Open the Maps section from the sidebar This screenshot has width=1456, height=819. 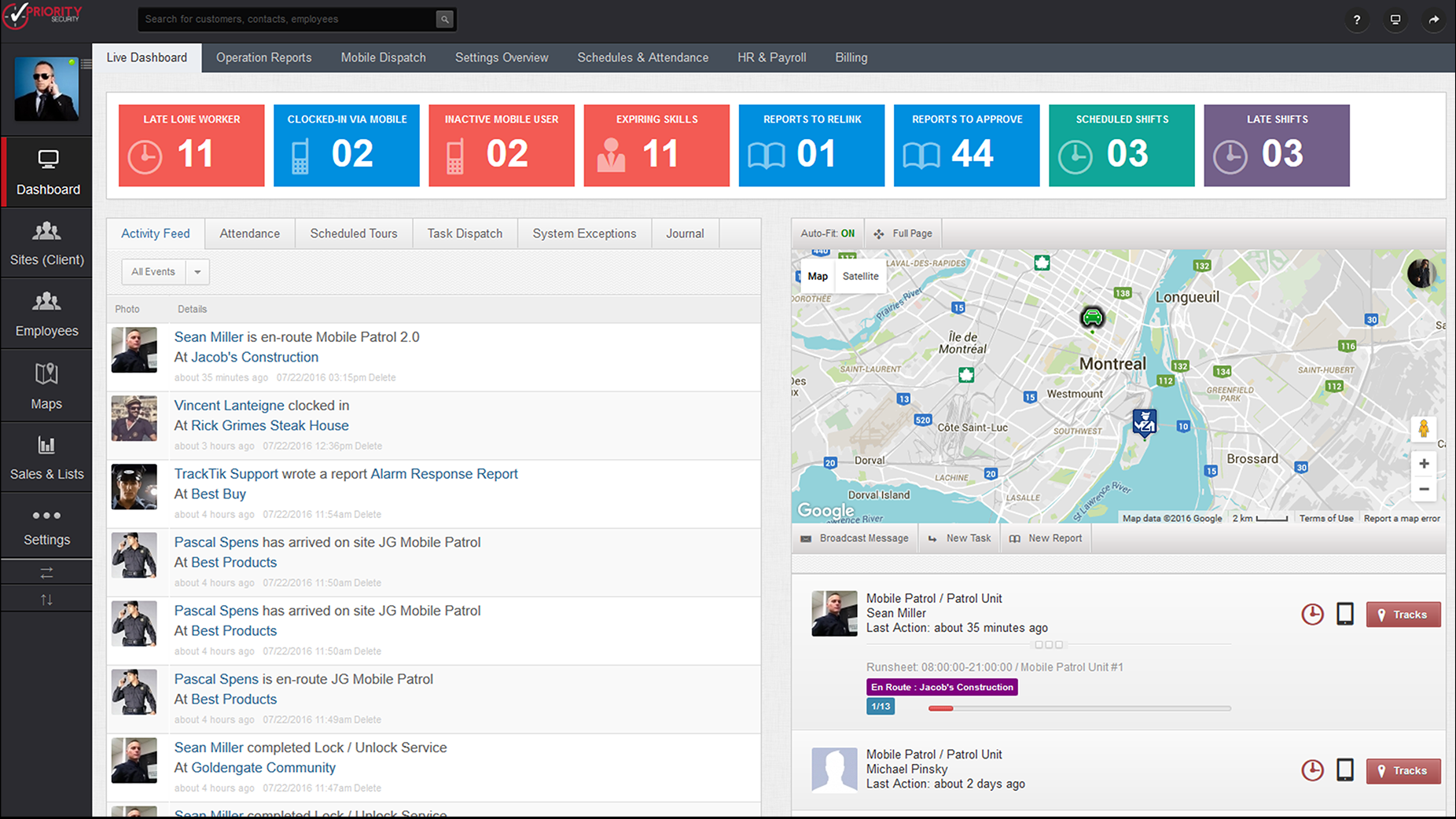click(x=46, y=385)
